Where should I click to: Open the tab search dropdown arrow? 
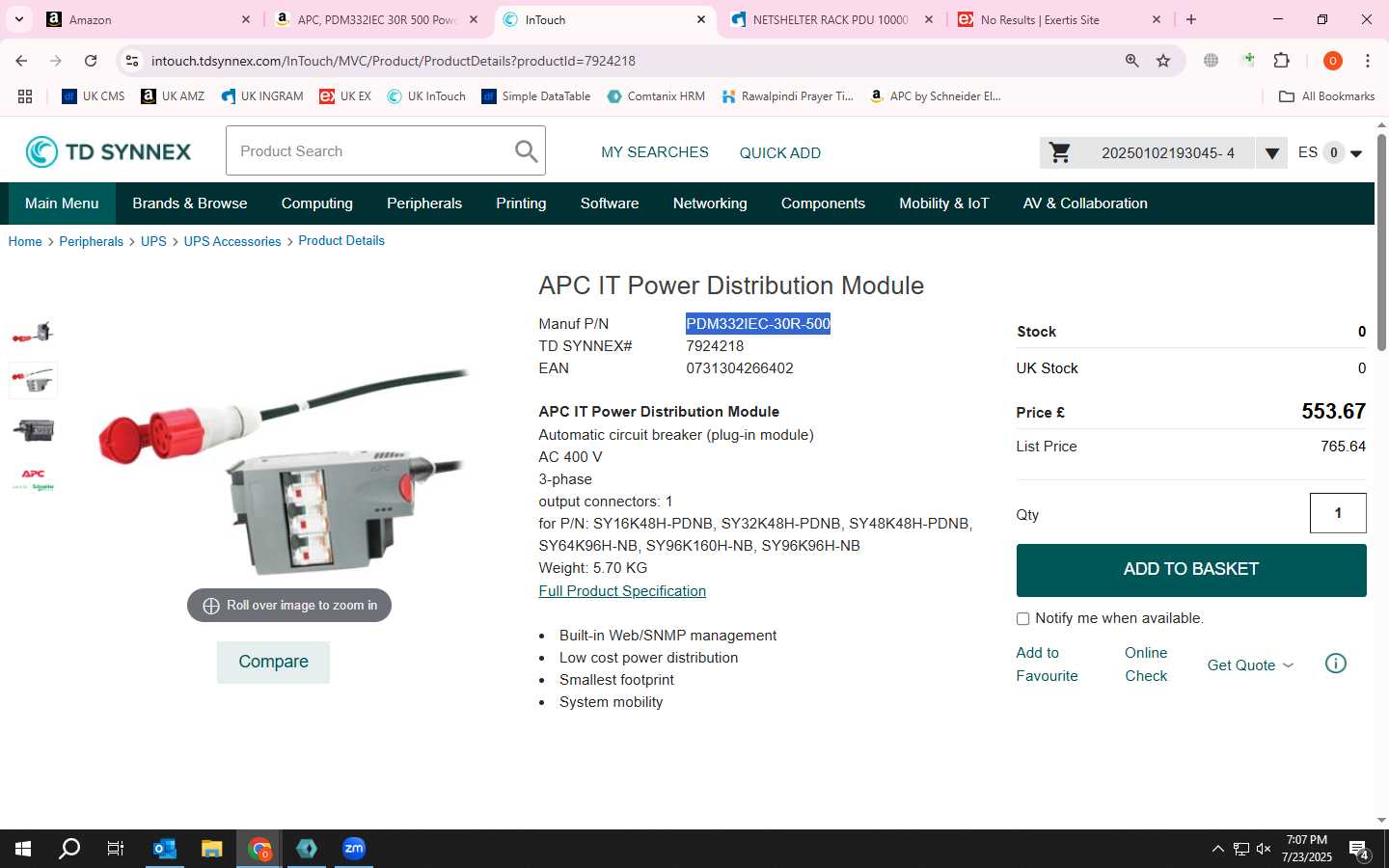coord(18,19)
